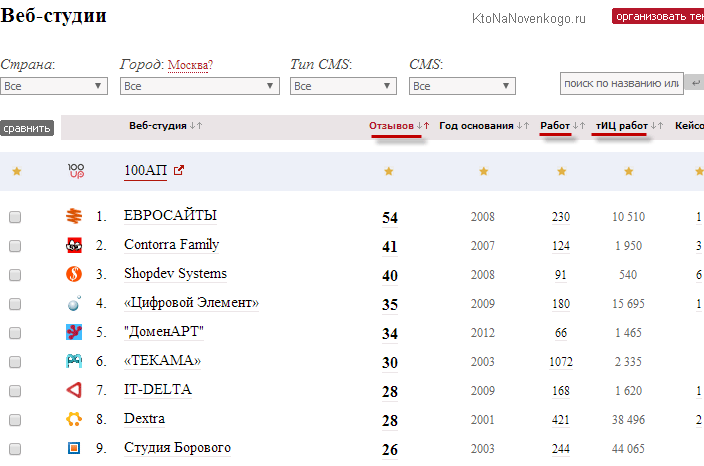This screenshot has height=466, width=704.
Task: Open the Студия Борового studio page
Action: click(x=177, y=448)
